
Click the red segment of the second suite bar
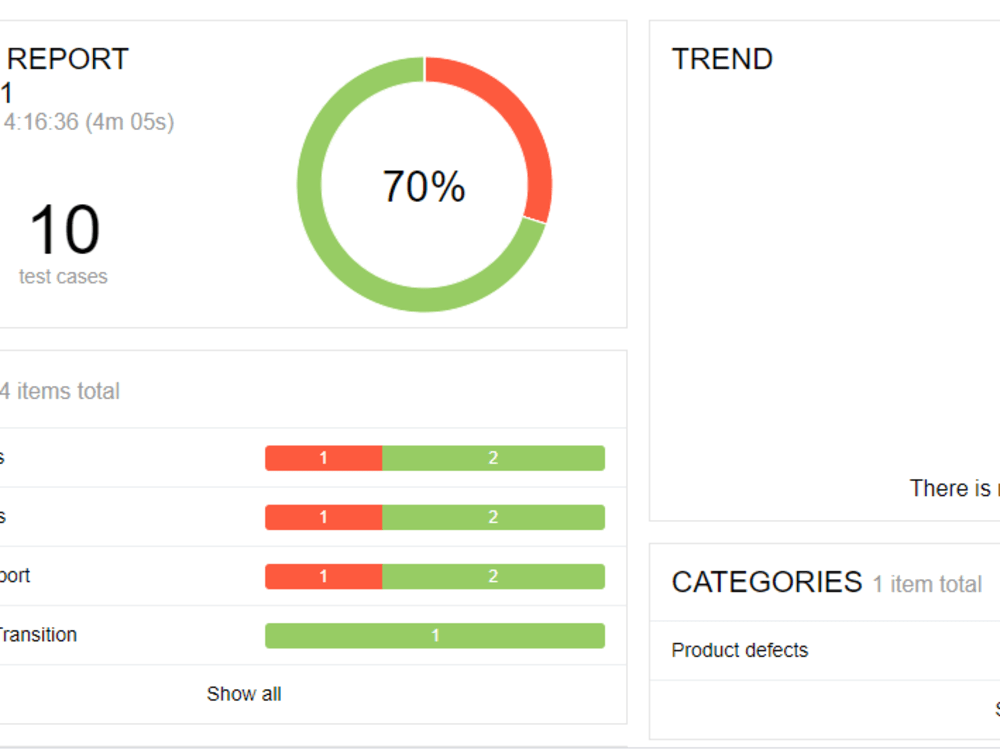(x=322, y=516)
